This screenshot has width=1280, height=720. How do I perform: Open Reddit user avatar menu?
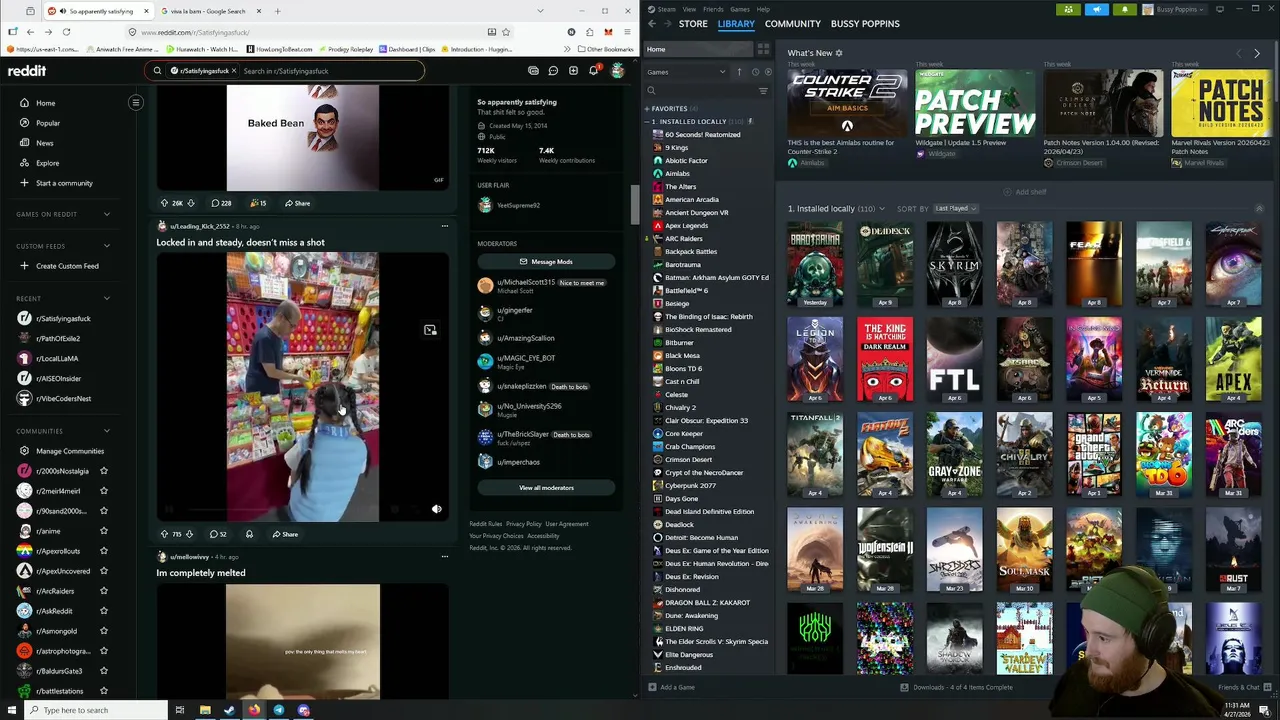tap(617, 71)
